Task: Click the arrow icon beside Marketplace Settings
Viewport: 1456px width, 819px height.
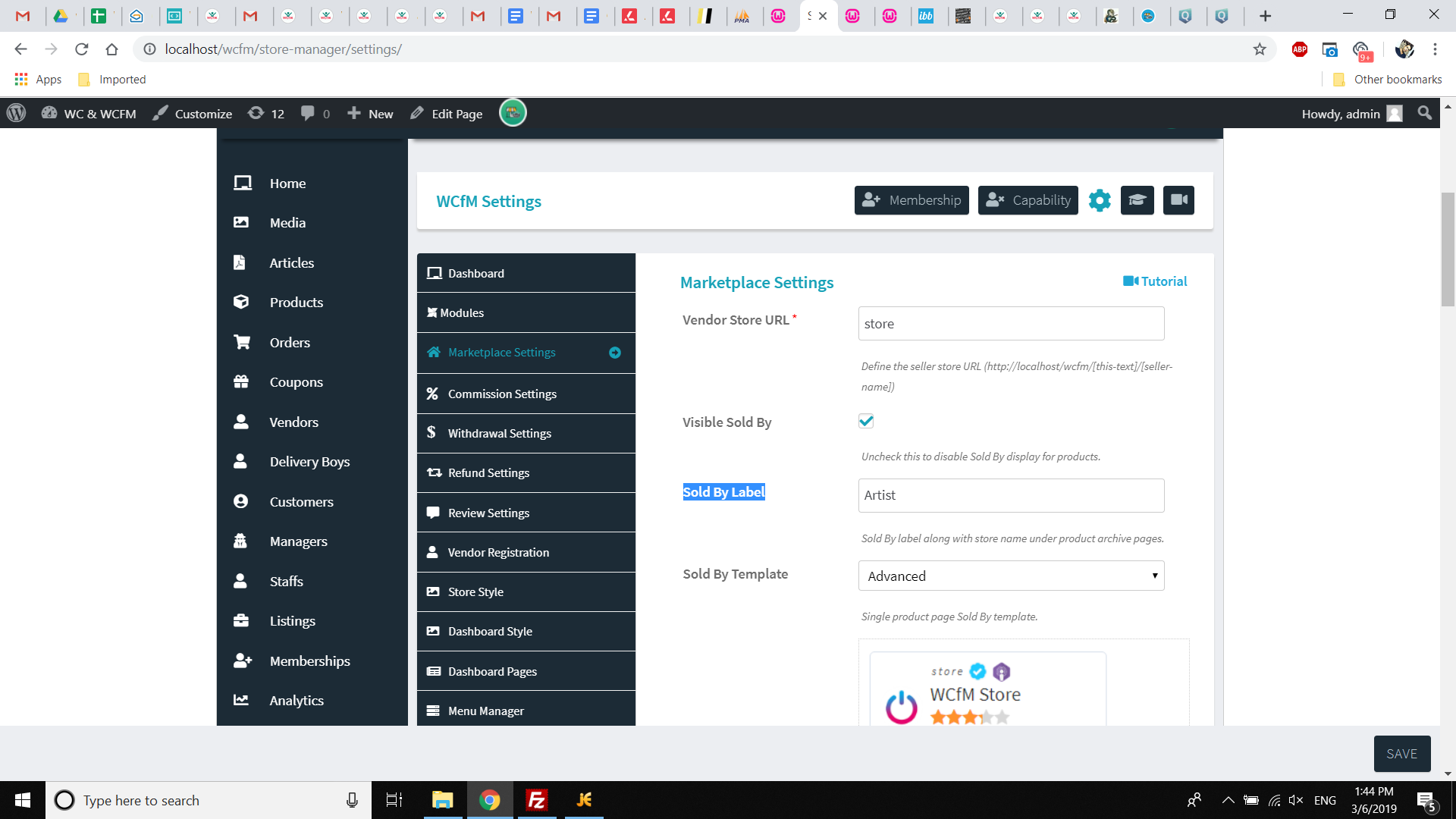Action: click(x=615, y=353)
